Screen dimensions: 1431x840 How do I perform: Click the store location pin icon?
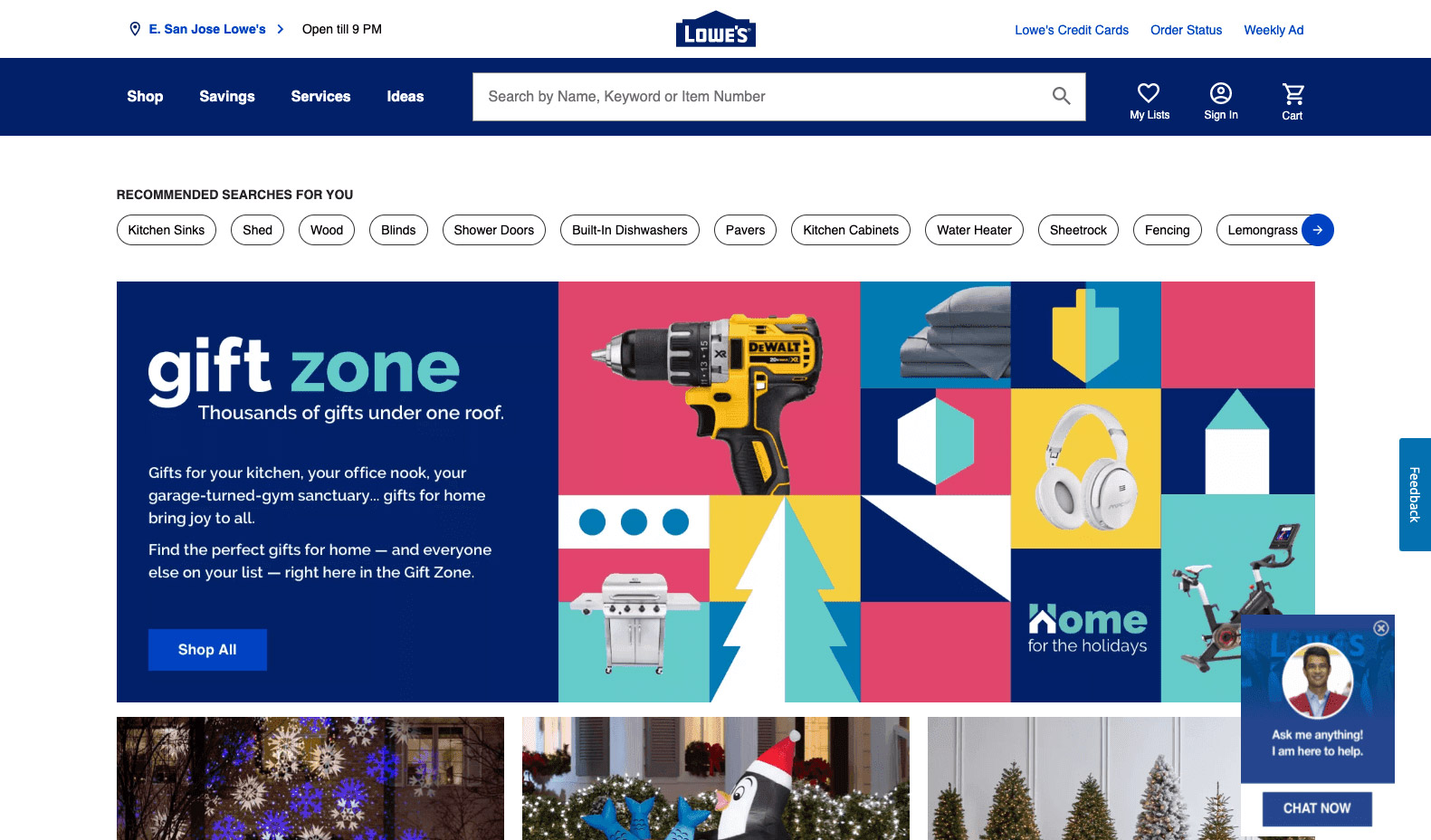pyautogui.click(x=135, y=29)
